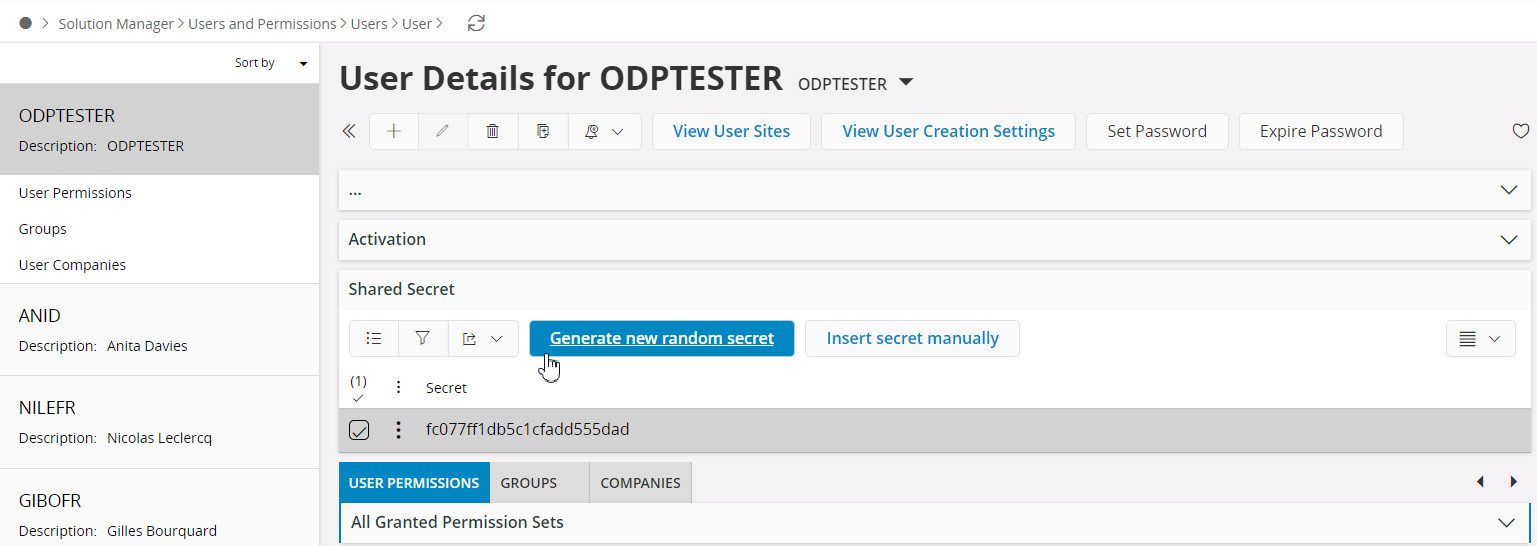Open the three-dot menu for the secret row
1537x546 pixels.
coord(398,430)
